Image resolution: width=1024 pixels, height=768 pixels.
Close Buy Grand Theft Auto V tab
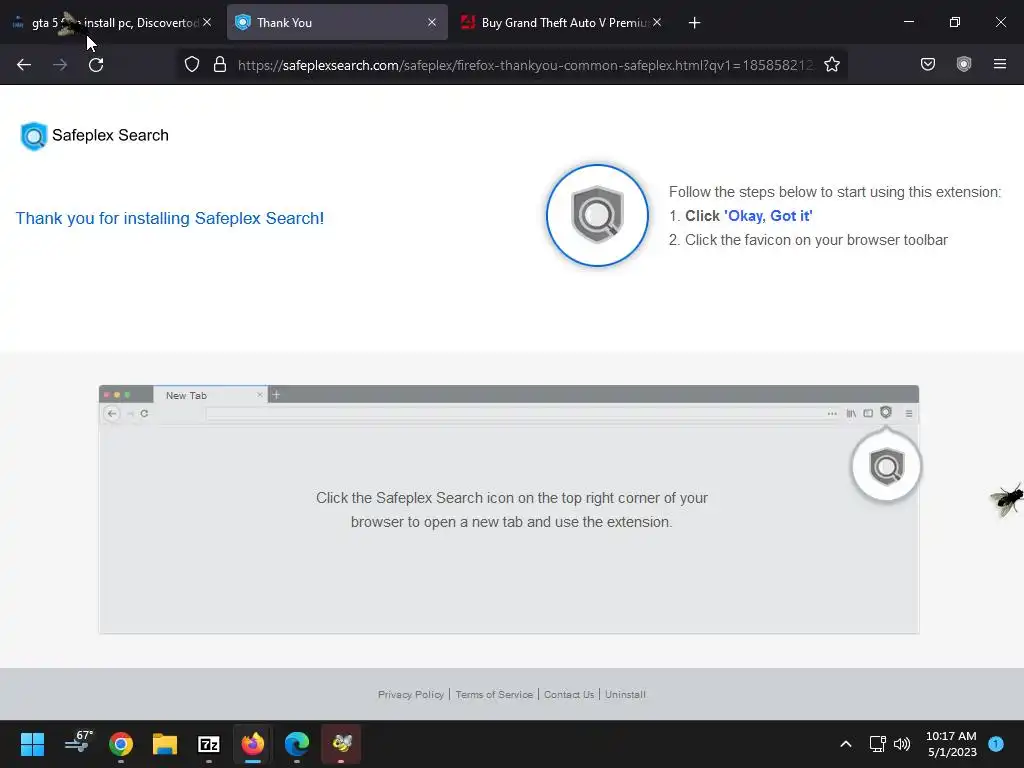[657, 22]
